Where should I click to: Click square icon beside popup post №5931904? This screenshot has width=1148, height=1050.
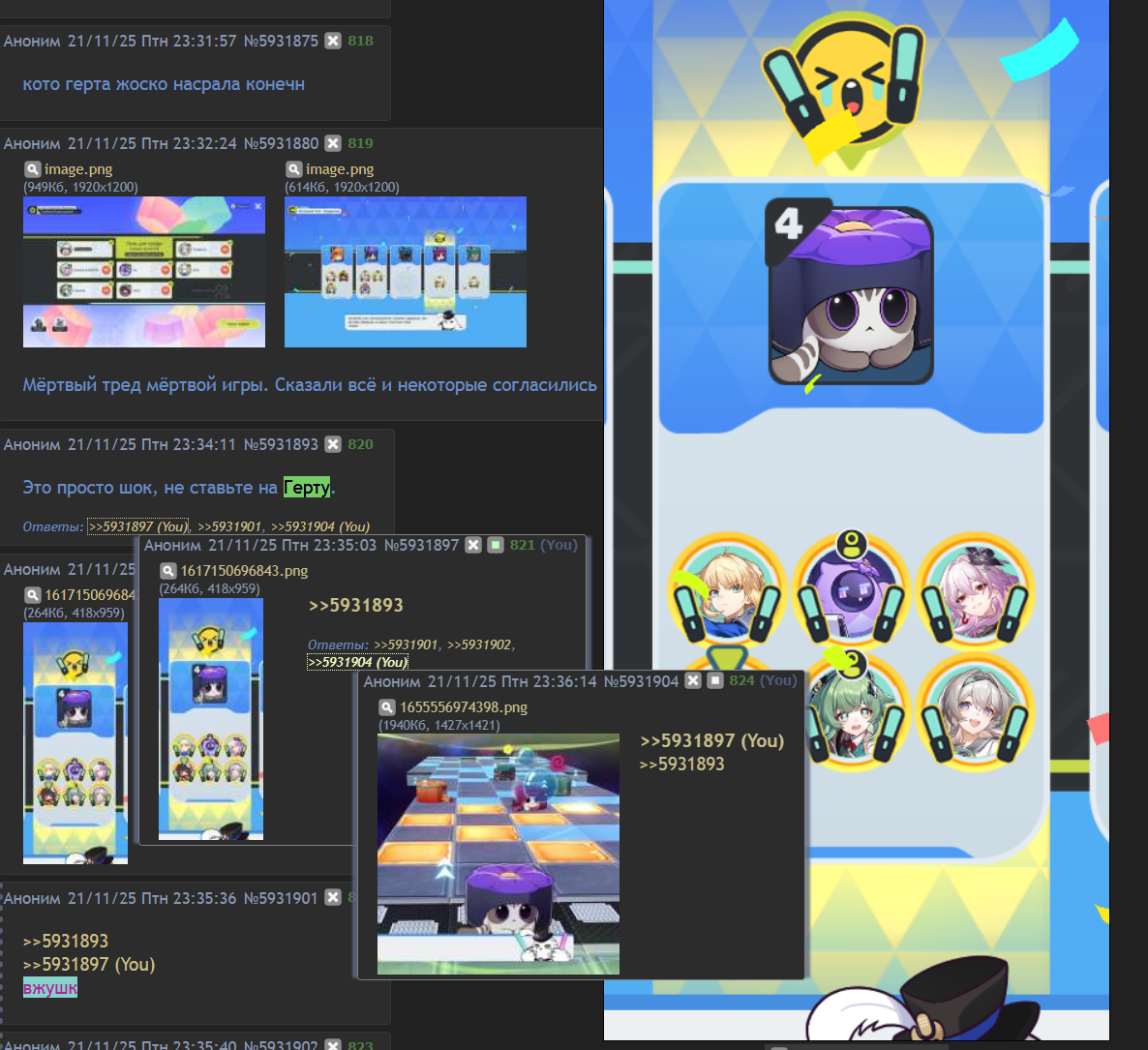tap(714, 681)
